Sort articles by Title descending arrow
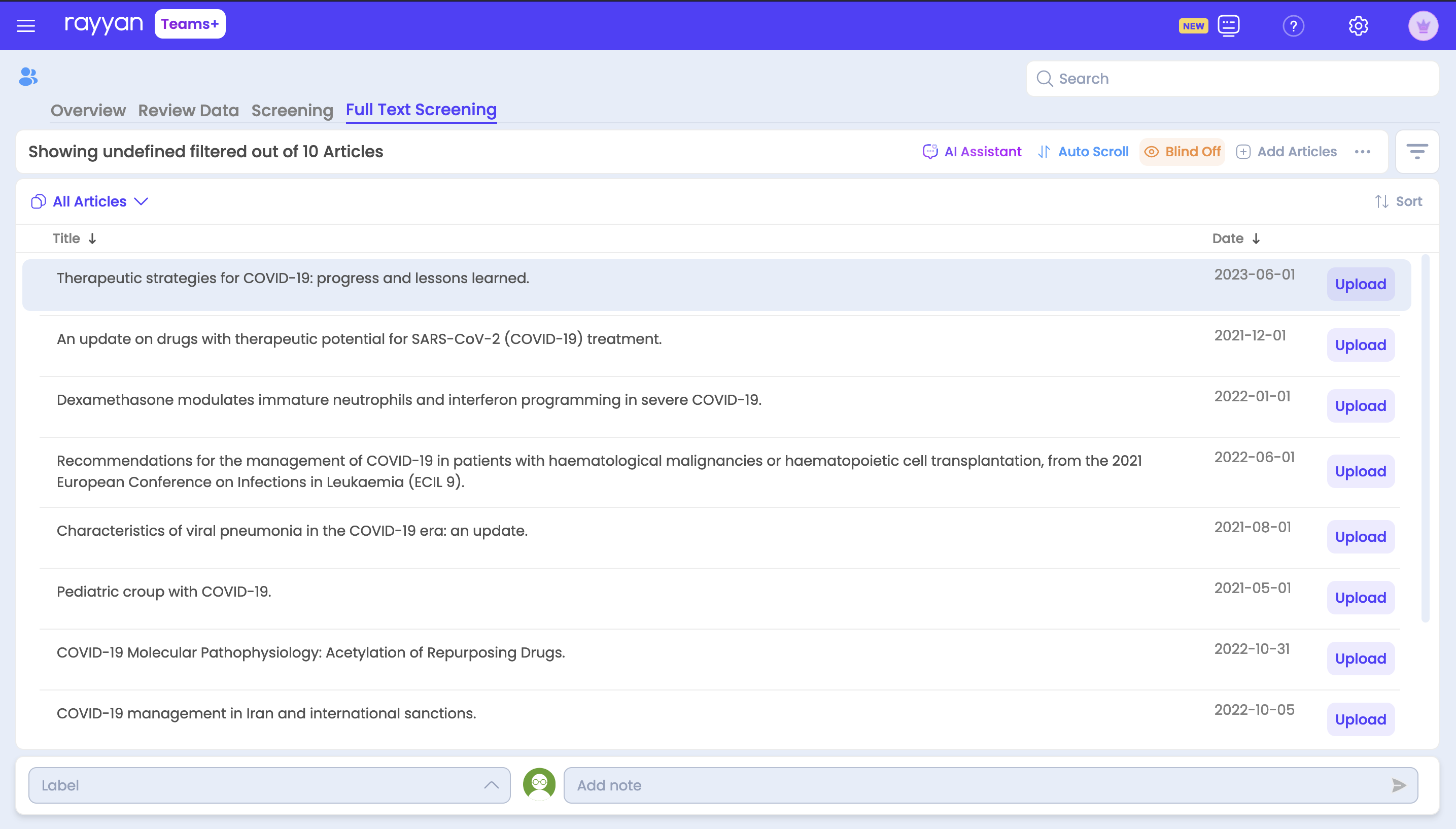Screen dimensions: 1456x829 (92, 238)
